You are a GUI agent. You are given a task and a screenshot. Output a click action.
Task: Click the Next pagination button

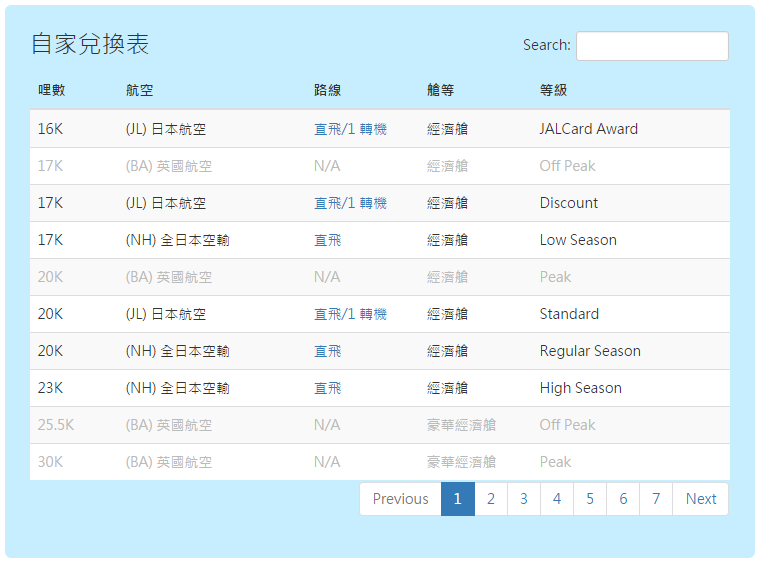(700, 499)
